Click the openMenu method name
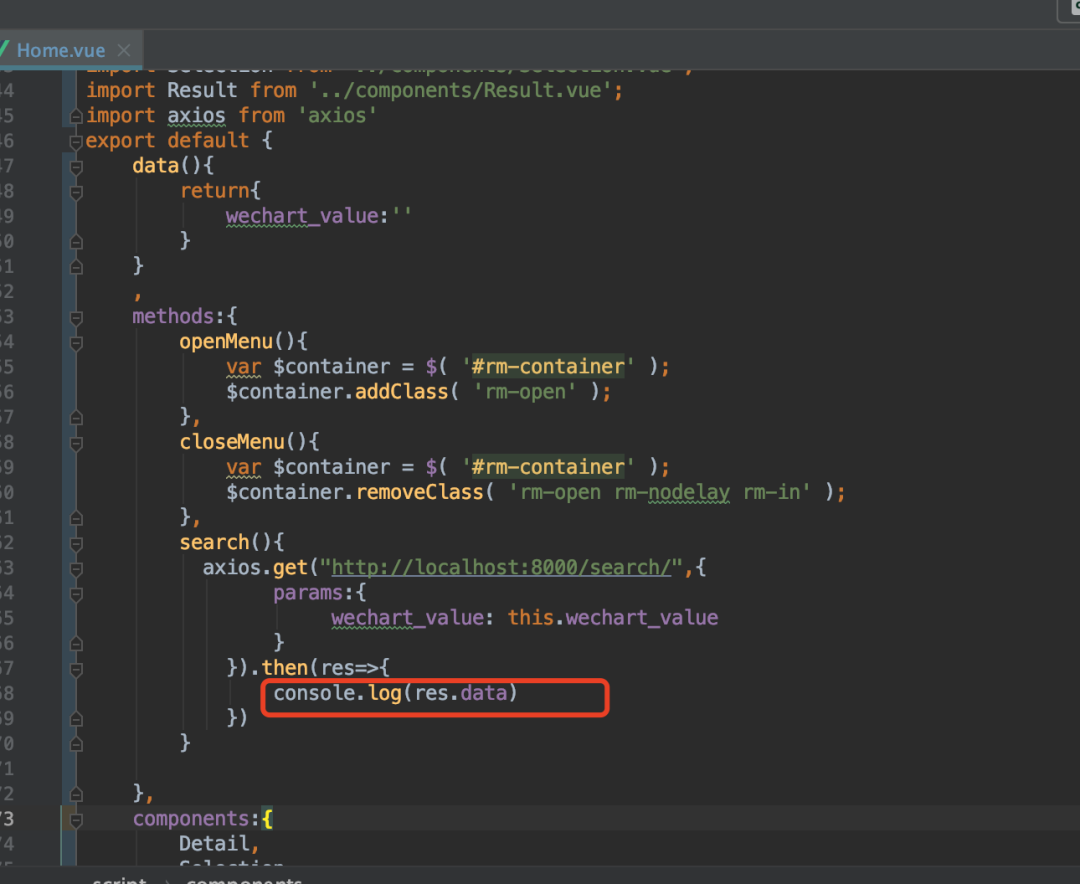The width and height of the screenshot is (1080, 884). (226, 341)
